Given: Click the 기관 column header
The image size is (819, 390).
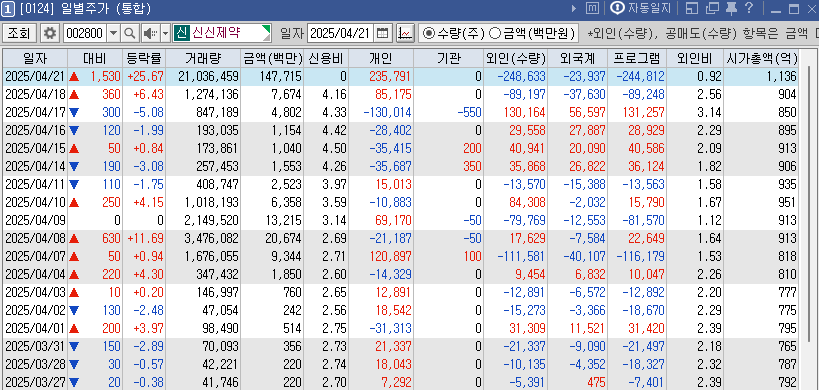Looking at the screenshot, I should pyautogui.click(x=449, y=58).
